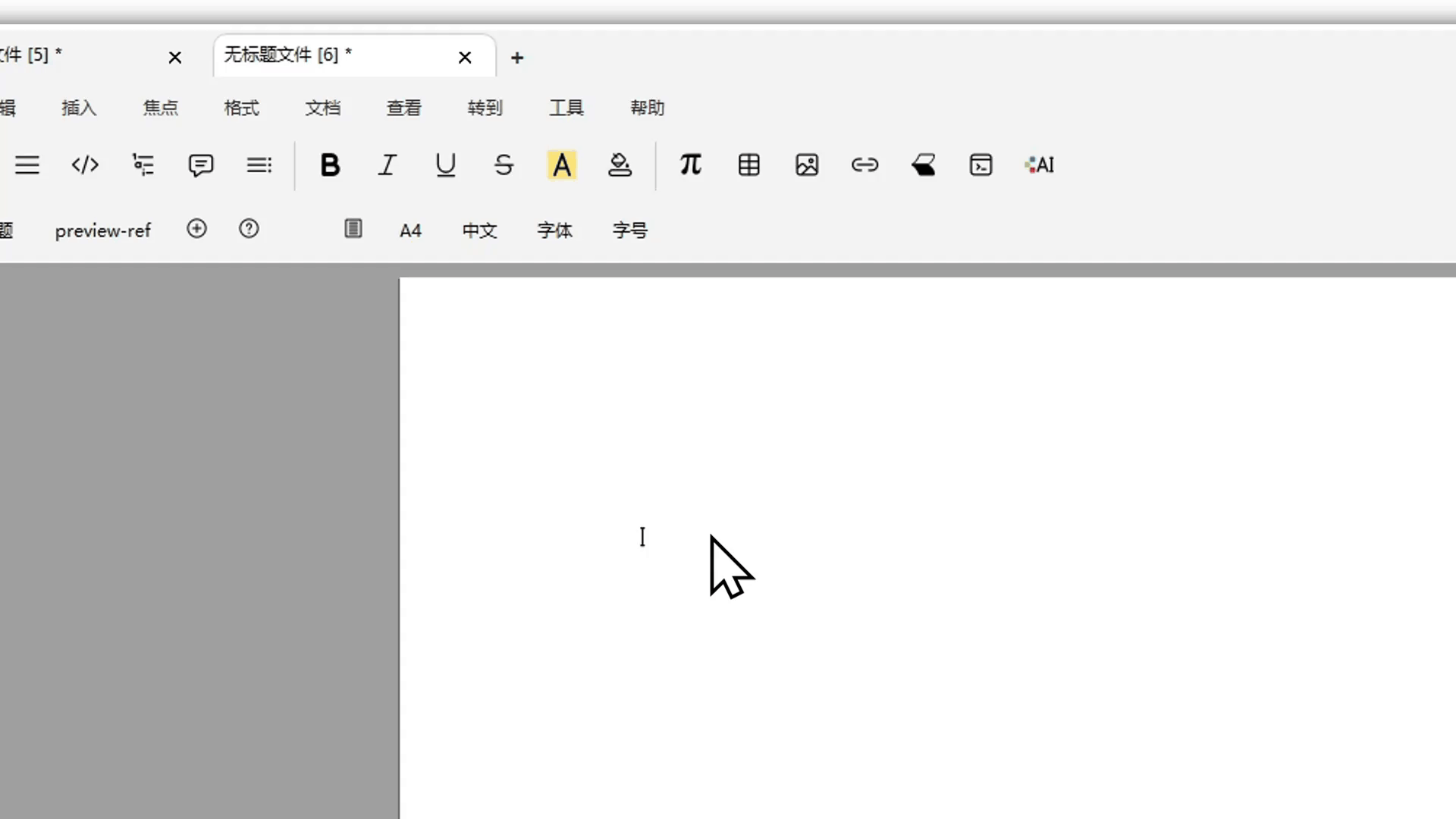The width and height of the screenshot is (1456, 819).
Task: Open the AI assistant tool
Action: pyautogui.click(x=1040, y=165)
